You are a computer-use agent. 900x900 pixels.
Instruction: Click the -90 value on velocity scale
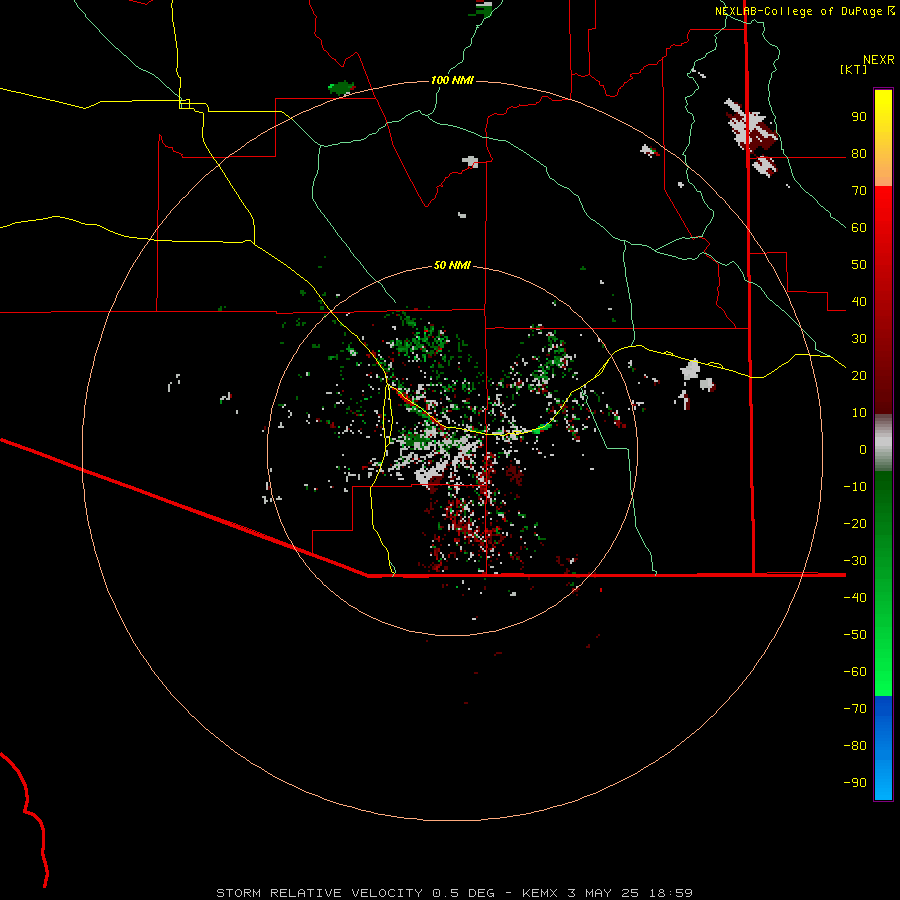[x=855, y=783]
